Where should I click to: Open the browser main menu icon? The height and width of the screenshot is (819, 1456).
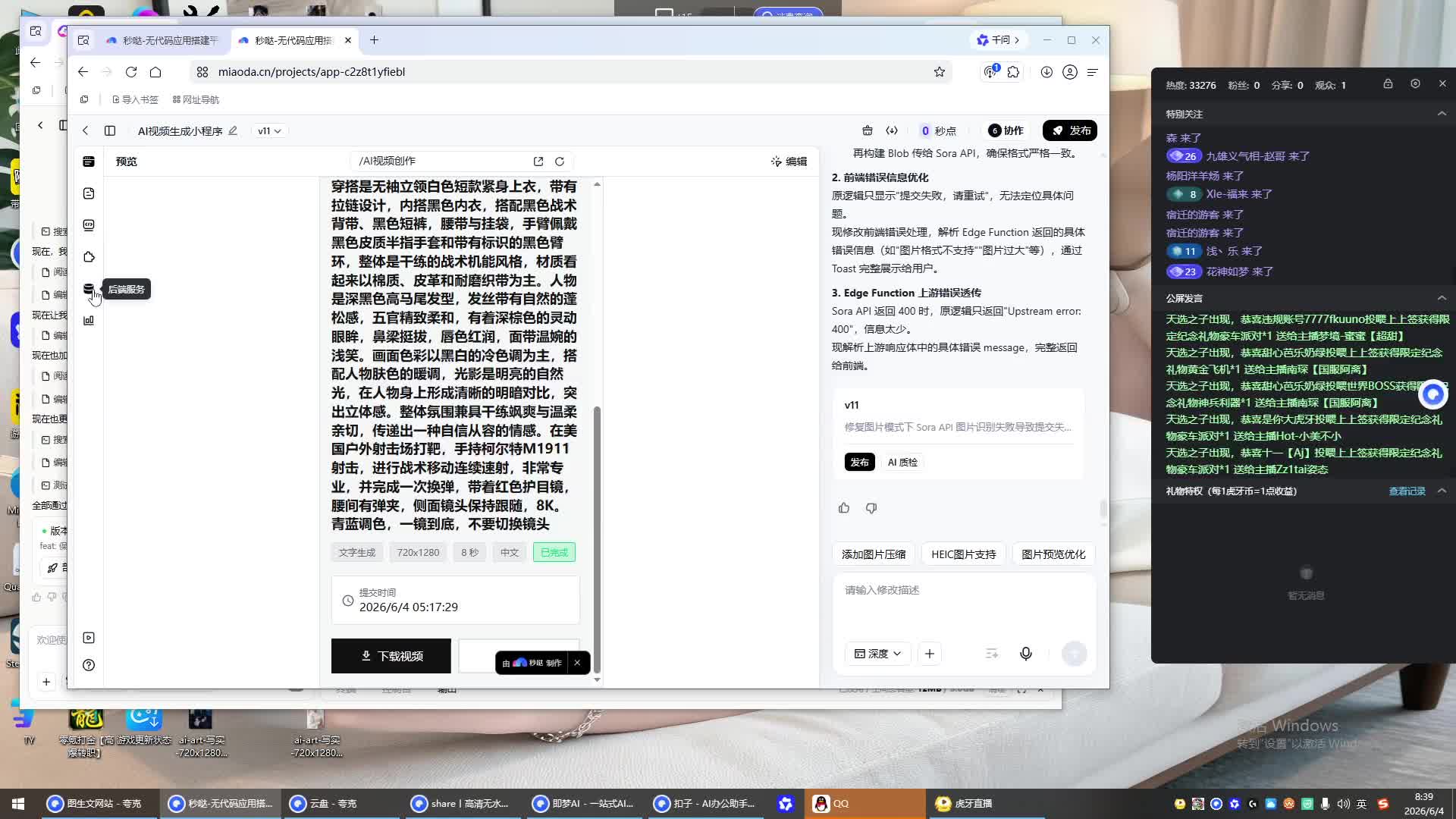click(1093, 72)
